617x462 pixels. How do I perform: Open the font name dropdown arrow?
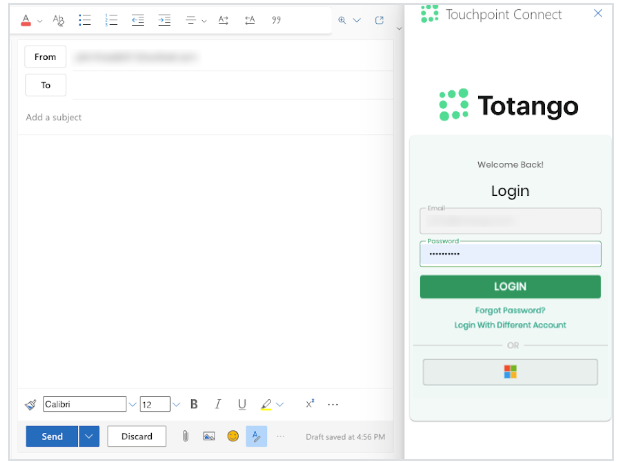(133, 405)
